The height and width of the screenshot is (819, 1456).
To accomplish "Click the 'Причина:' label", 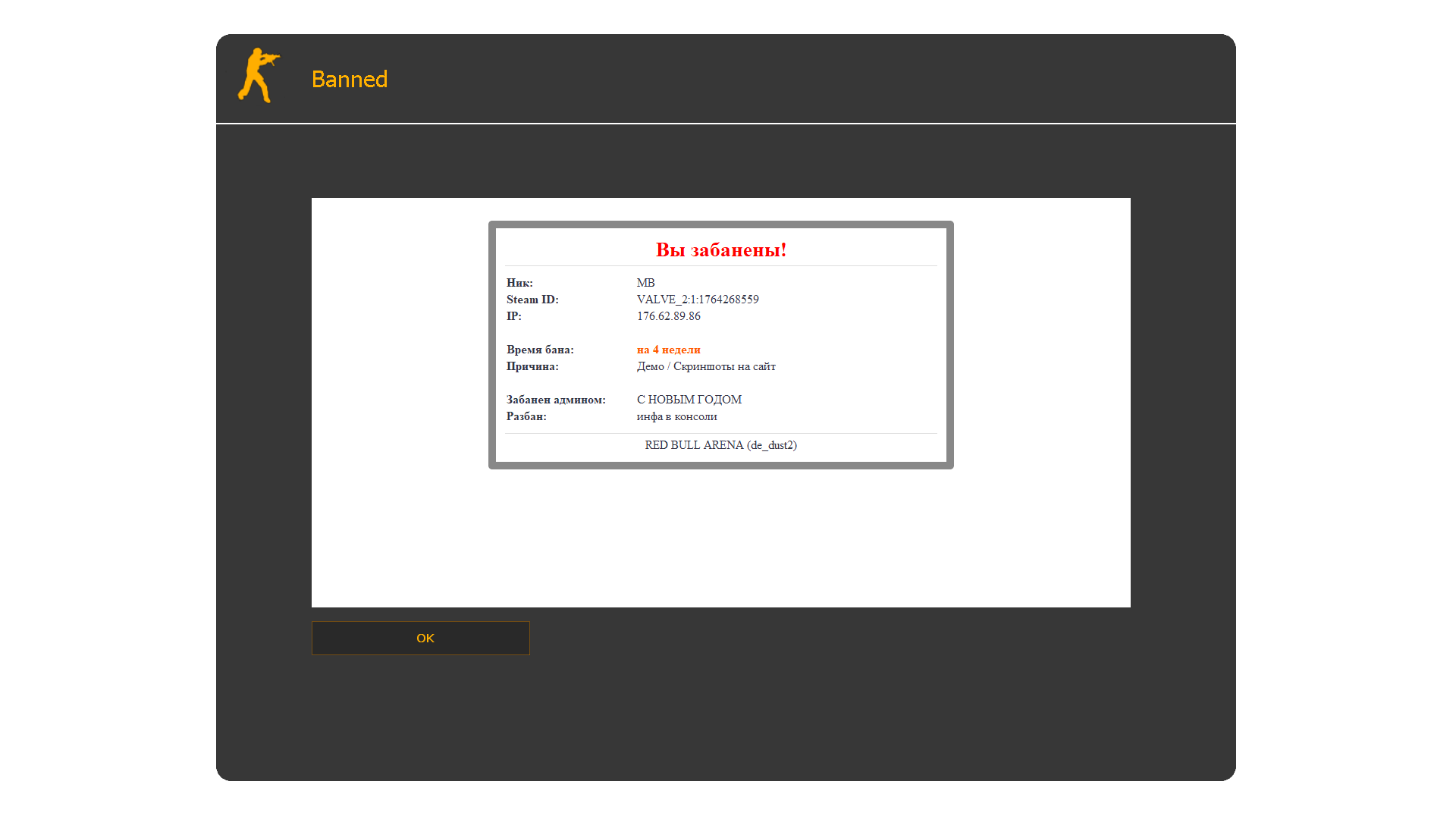I will [532, 366].
